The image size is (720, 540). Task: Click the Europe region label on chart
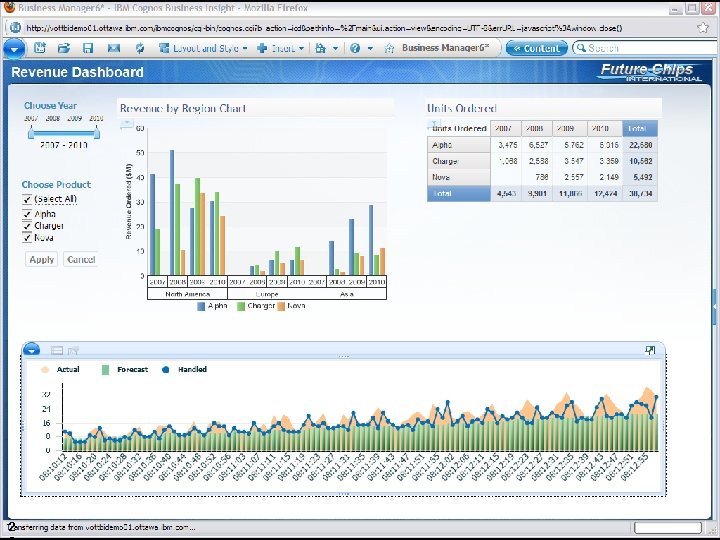click(x=267, y=294)
